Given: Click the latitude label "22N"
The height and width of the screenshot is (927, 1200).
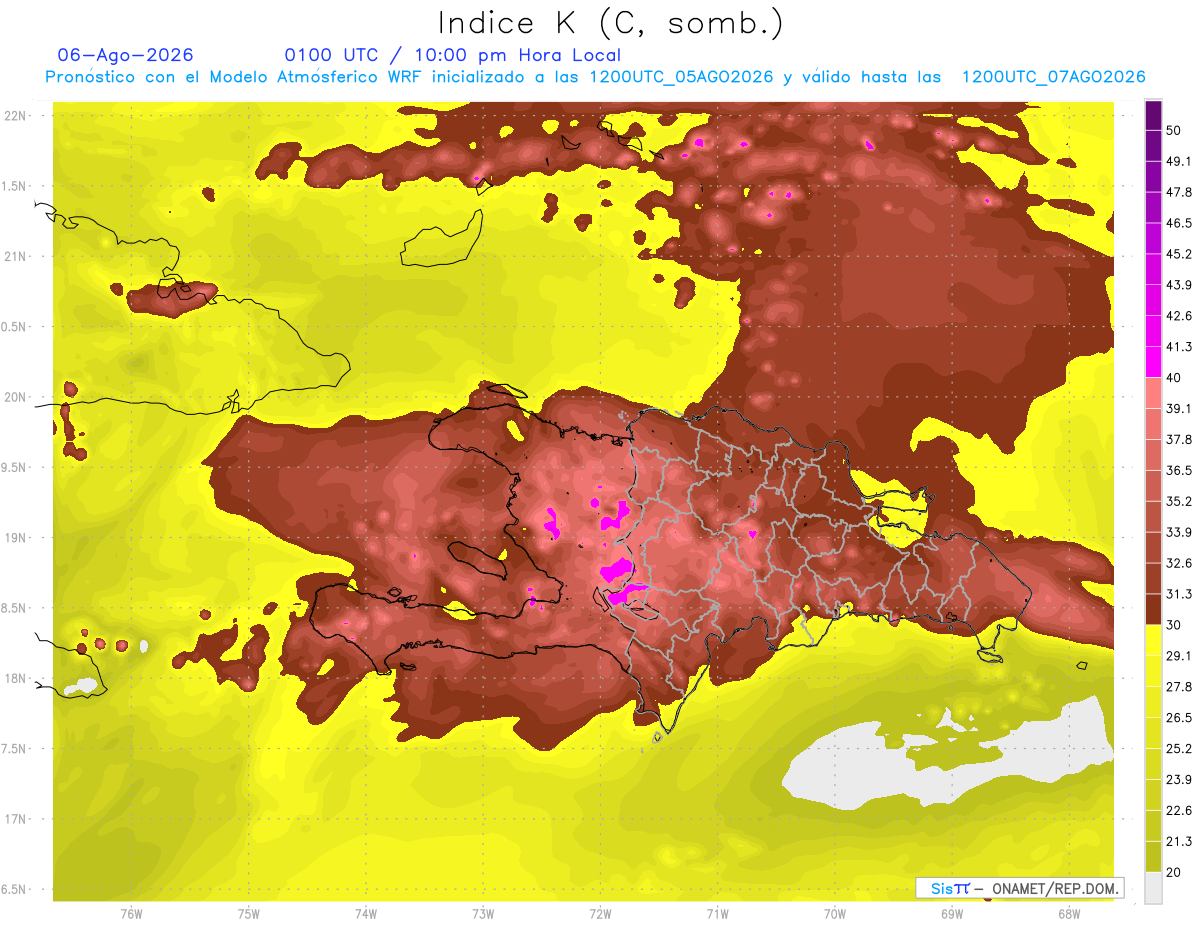Looking at the screenshot, I should tap(17, 116).
